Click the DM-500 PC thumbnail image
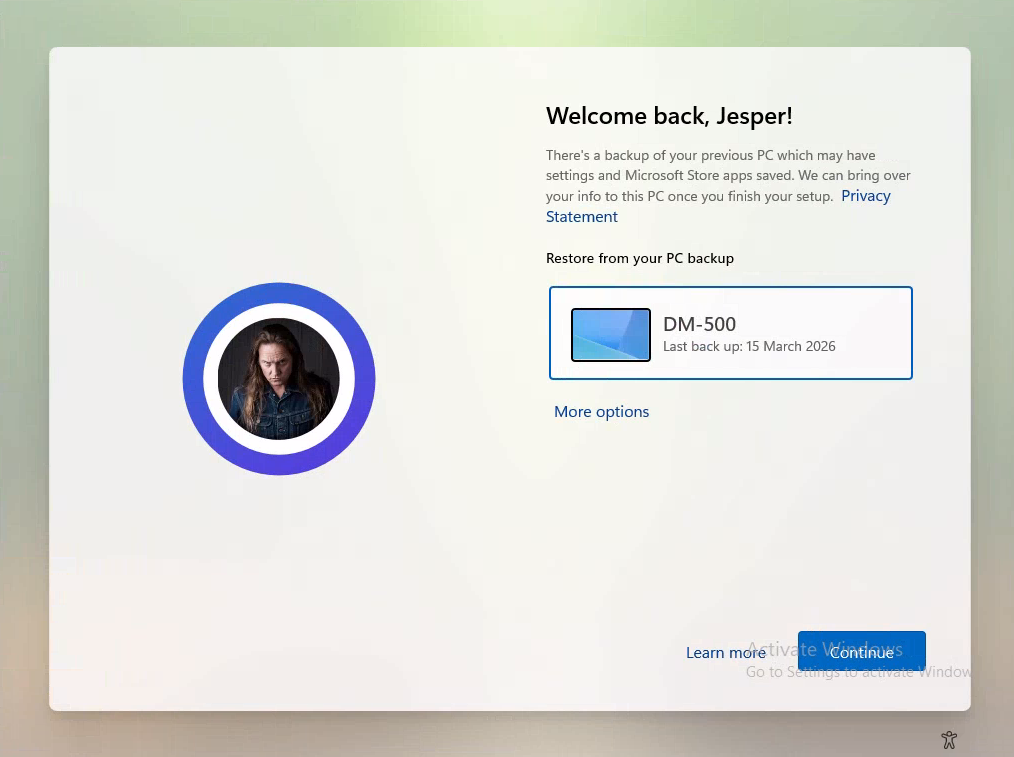This screenshot has height=757, width=1014. (610, 334)
